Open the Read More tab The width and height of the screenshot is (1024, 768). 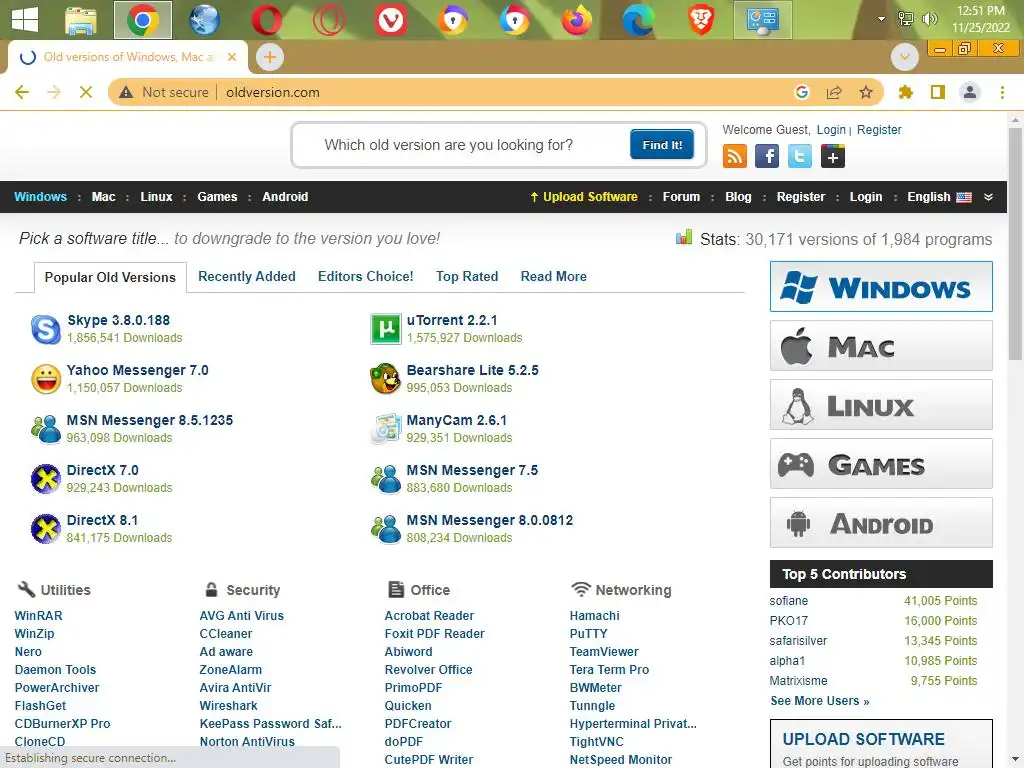[554, 276]
